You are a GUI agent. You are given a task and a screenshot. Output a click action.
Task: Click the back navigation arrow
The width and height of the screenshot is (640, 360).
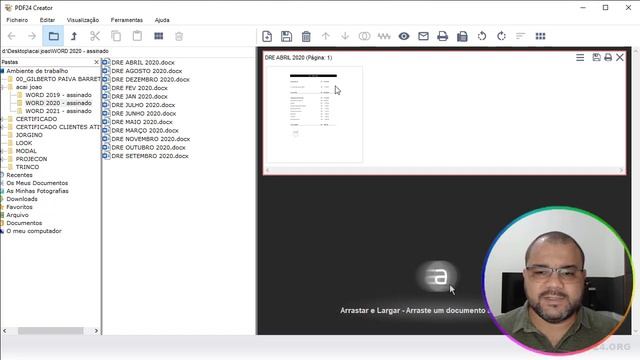(x=12, y=36)
